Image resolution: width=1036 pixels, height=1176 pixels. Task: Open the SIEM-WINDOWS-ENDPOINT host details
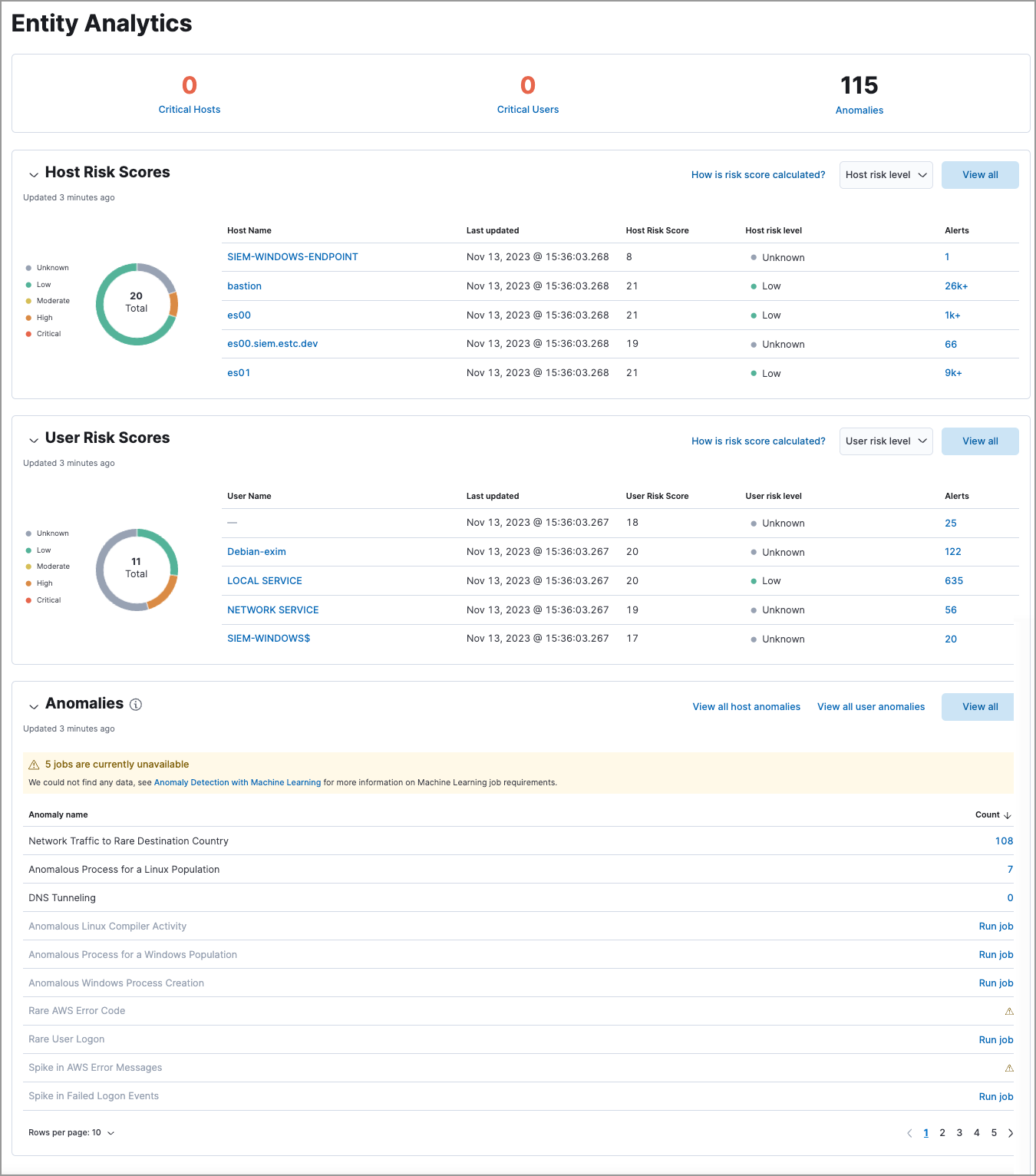292,256
